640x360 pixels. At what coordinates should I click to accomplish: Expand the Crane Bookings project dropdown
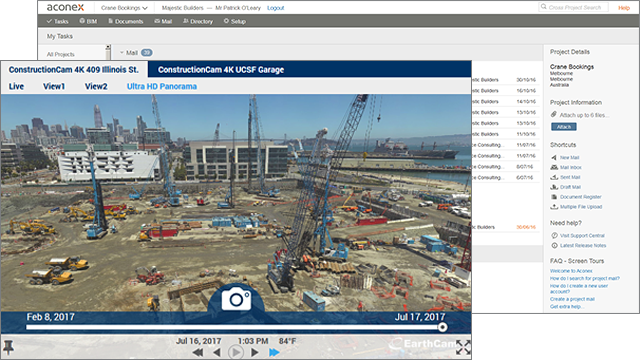coord(124,8)
